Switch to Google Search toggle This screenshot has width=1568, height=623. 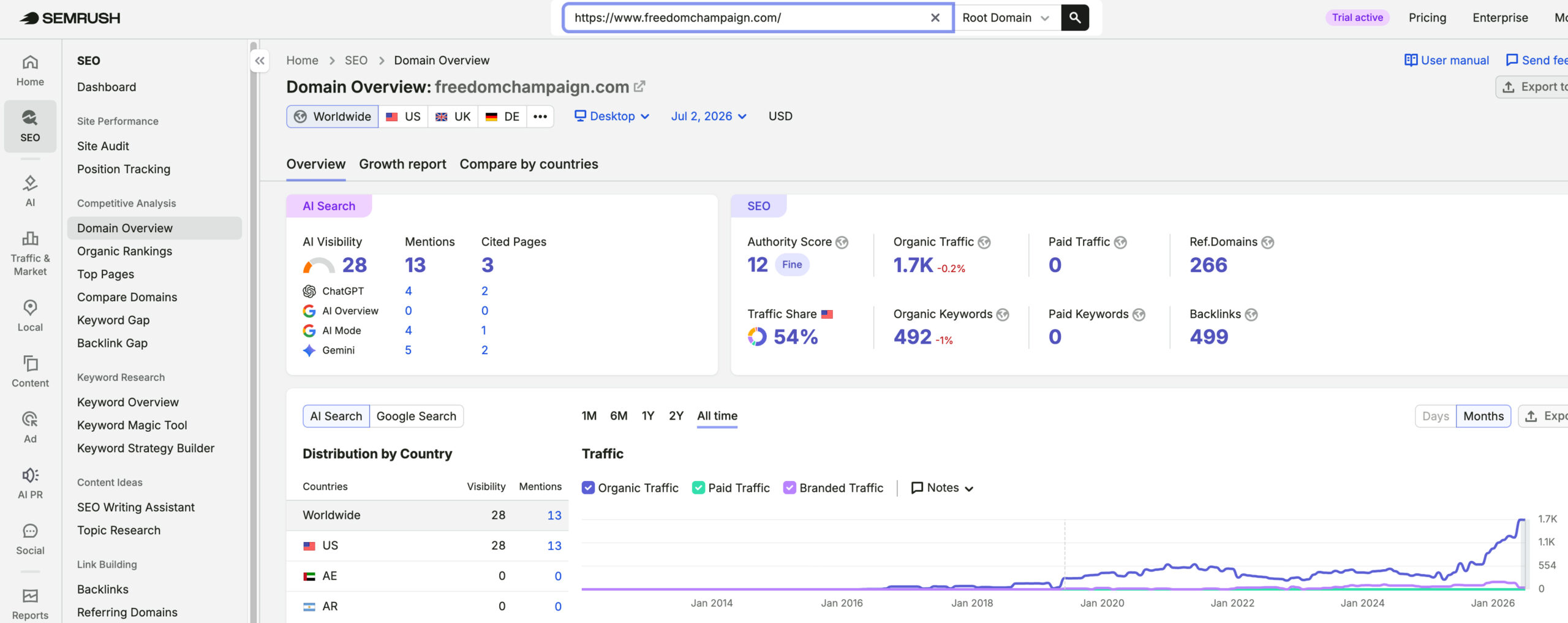pyautogui.click(x=417, y=416)
